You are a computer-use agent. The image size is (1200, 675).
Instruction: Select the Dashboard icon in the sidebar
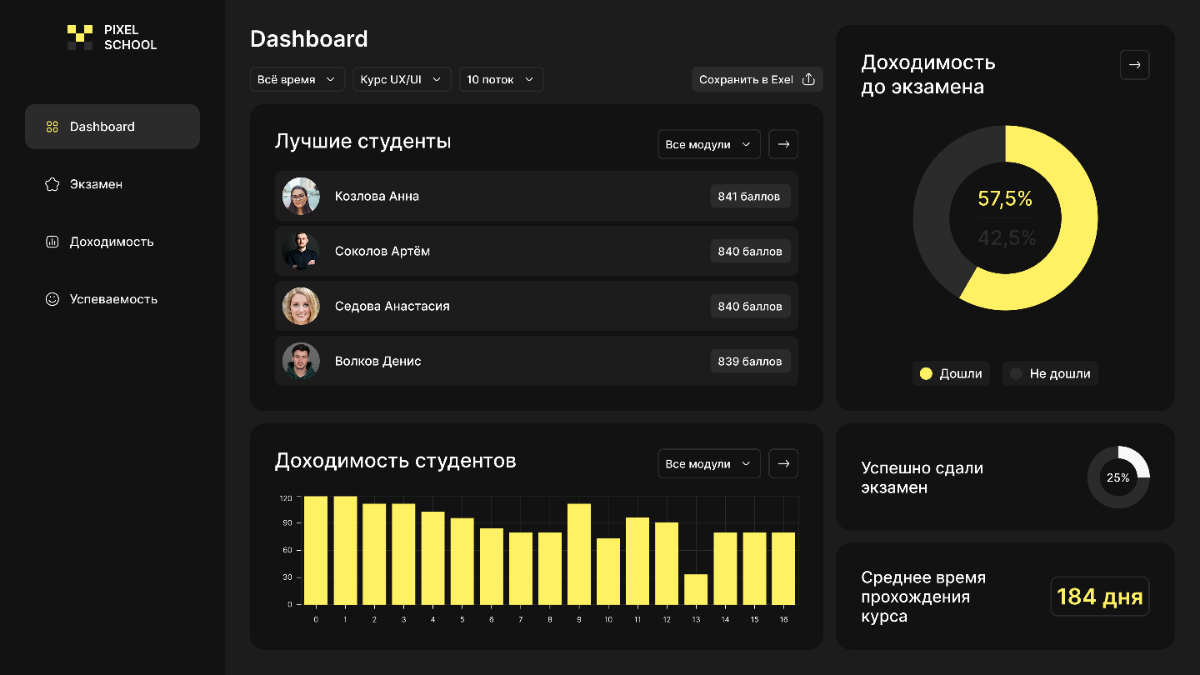click(52, 126)
